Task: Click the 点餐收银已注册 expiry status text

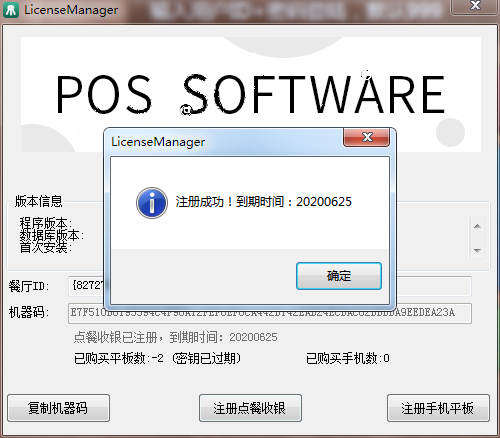Action: (x=175, y=337)
